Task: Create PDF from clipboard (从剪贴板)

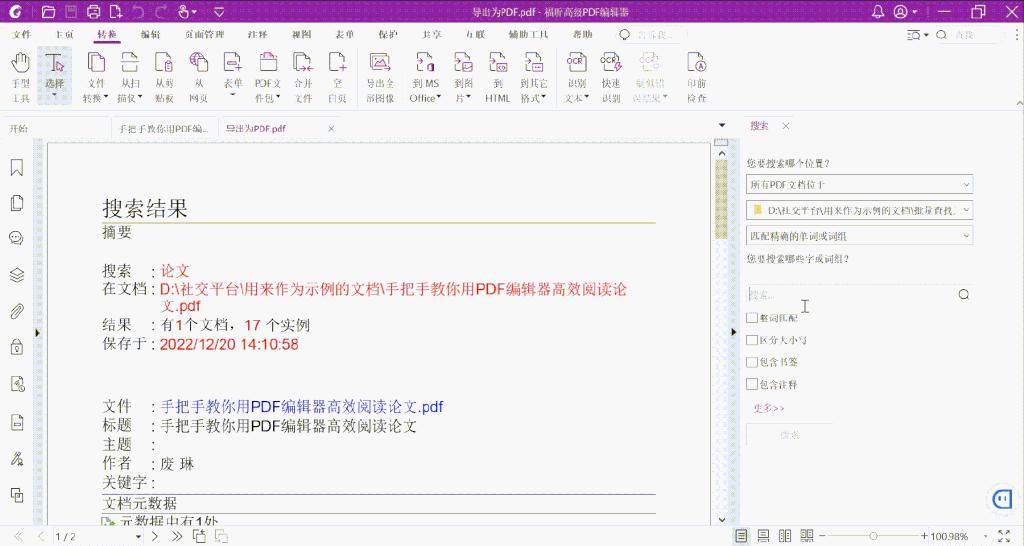Action: click(164, 77)
